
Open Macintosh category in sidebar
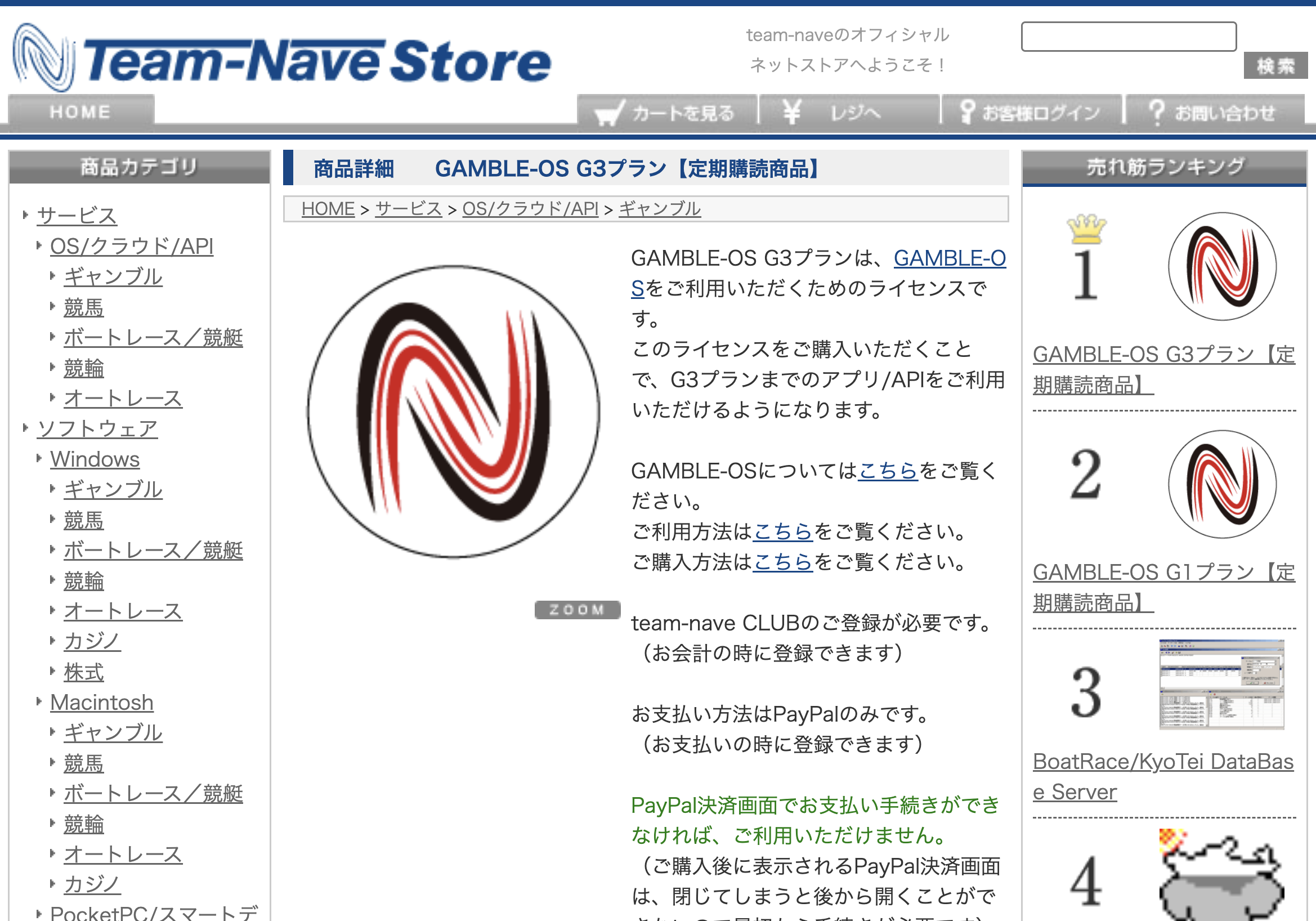click(101, 702)
